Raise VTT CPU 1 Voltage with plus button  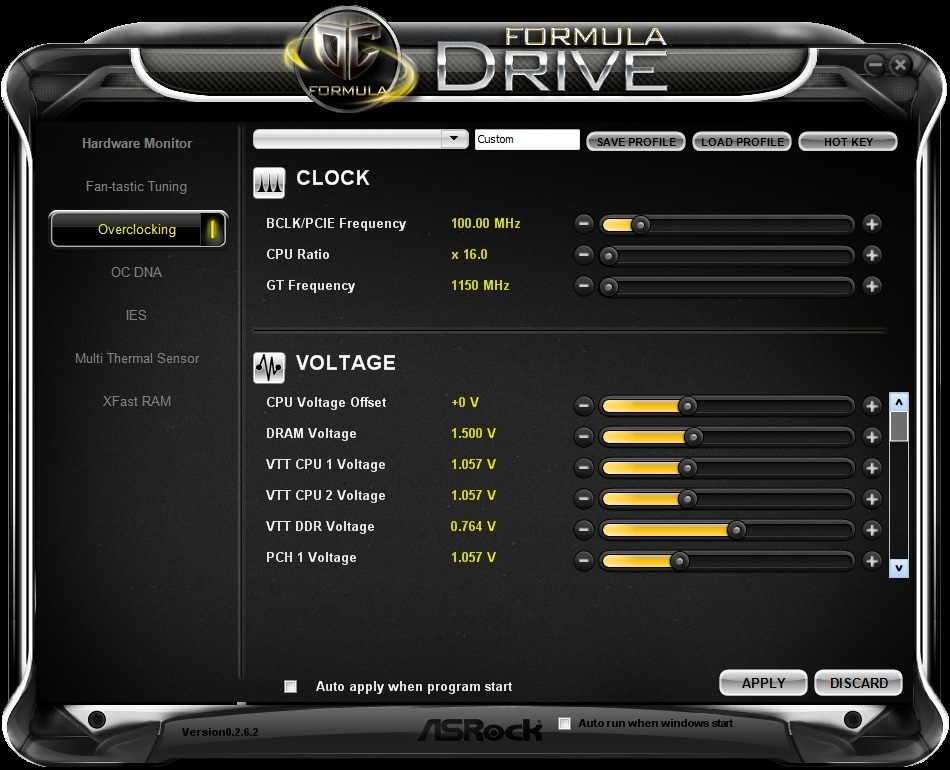[x=872, y=467]
